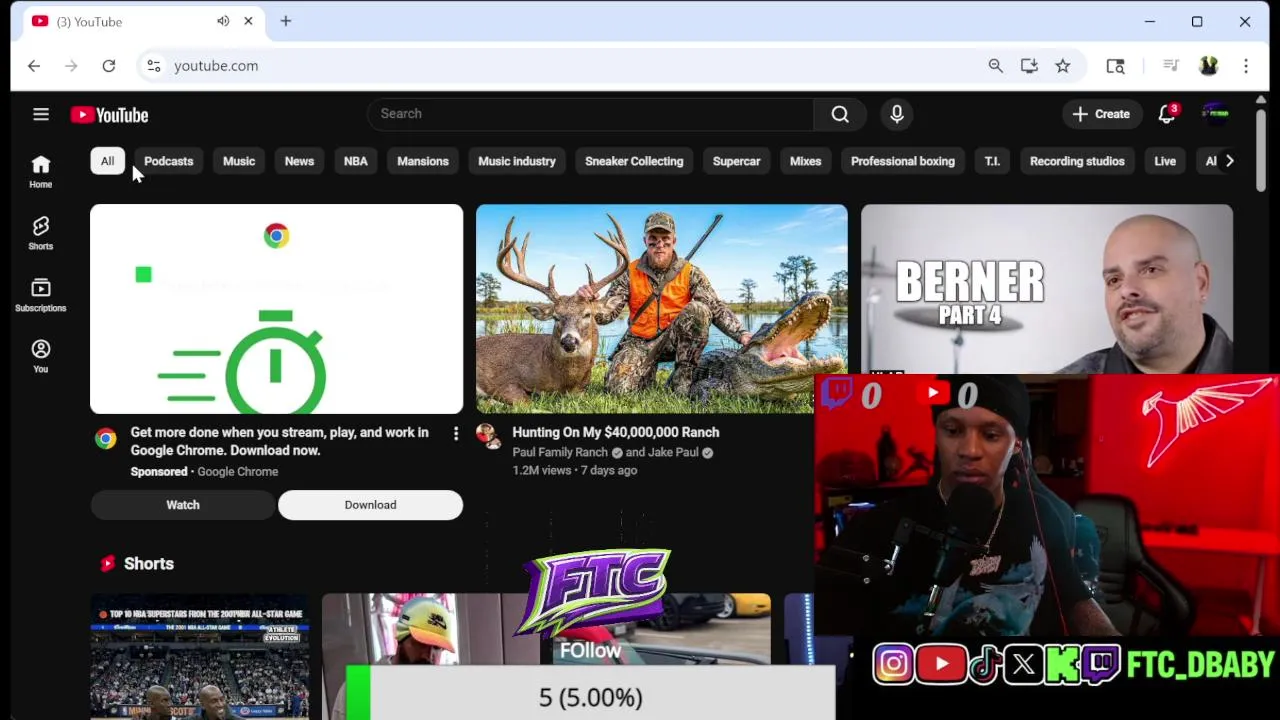Open the You section in sidebar
This screenshot has width=1280, height=720.
coord(41,356)
